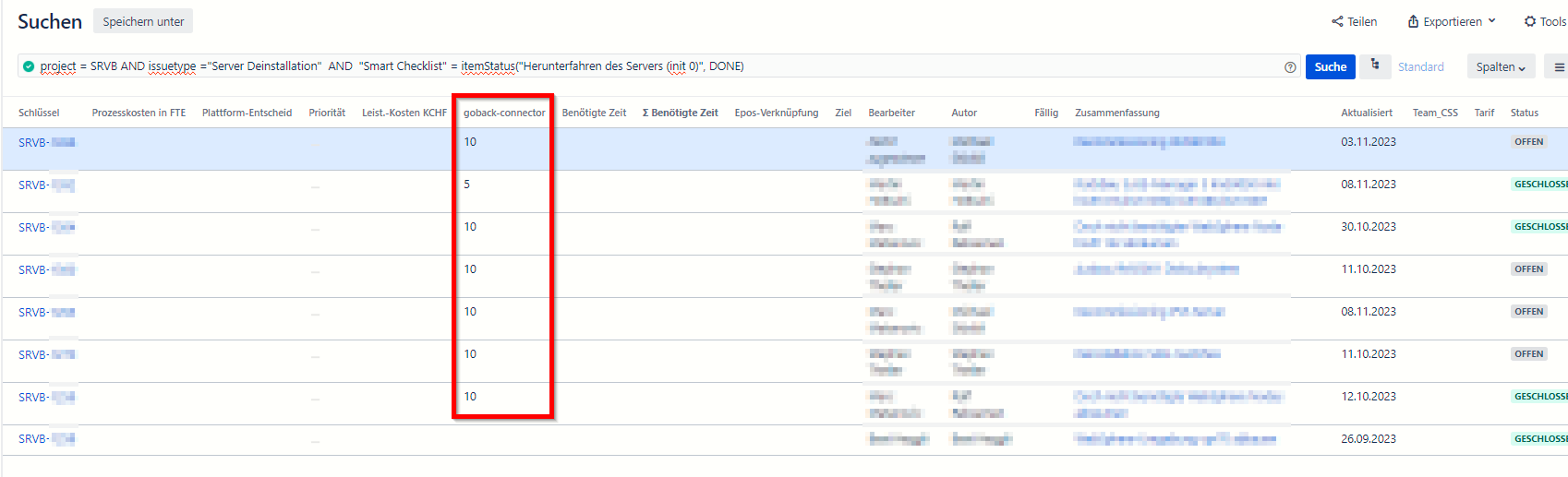Image resolution: width=1568 pixels, height=477 pixels.
Task: Sort by the Priorität column header
Action: [x=327, y=113]
